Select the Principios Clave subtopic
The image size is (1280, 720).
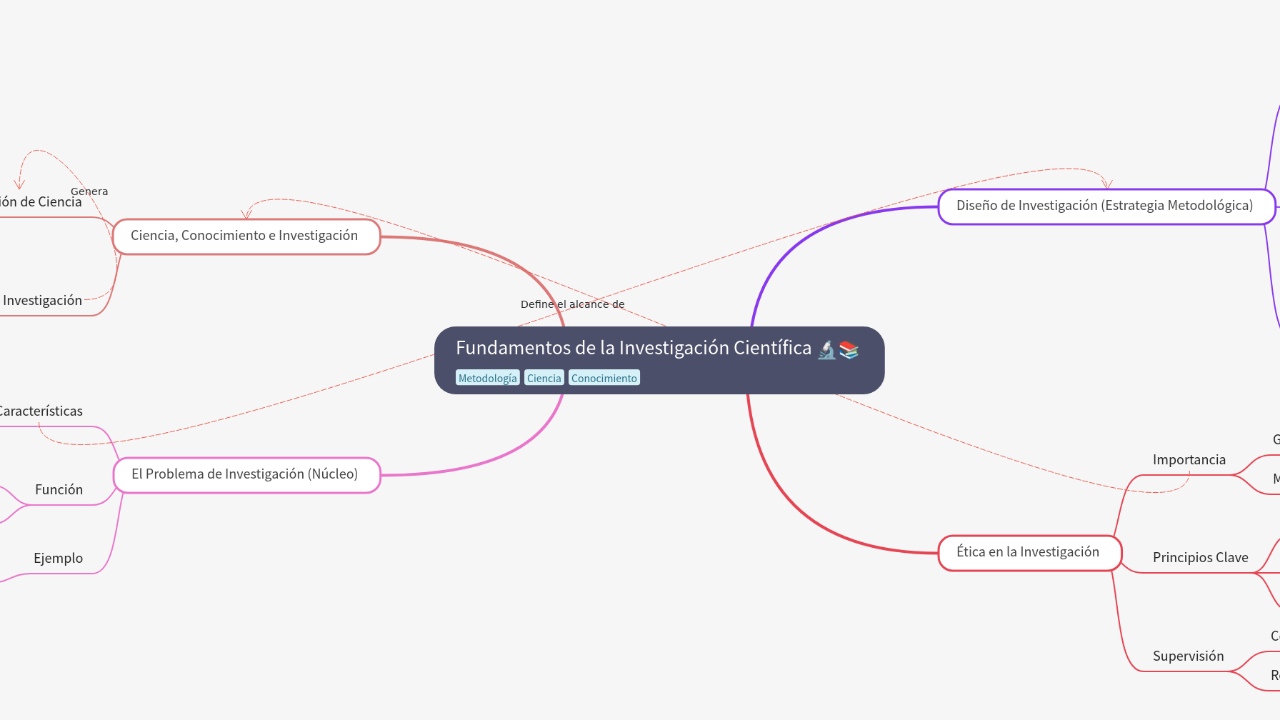(x=1200, y=557)
